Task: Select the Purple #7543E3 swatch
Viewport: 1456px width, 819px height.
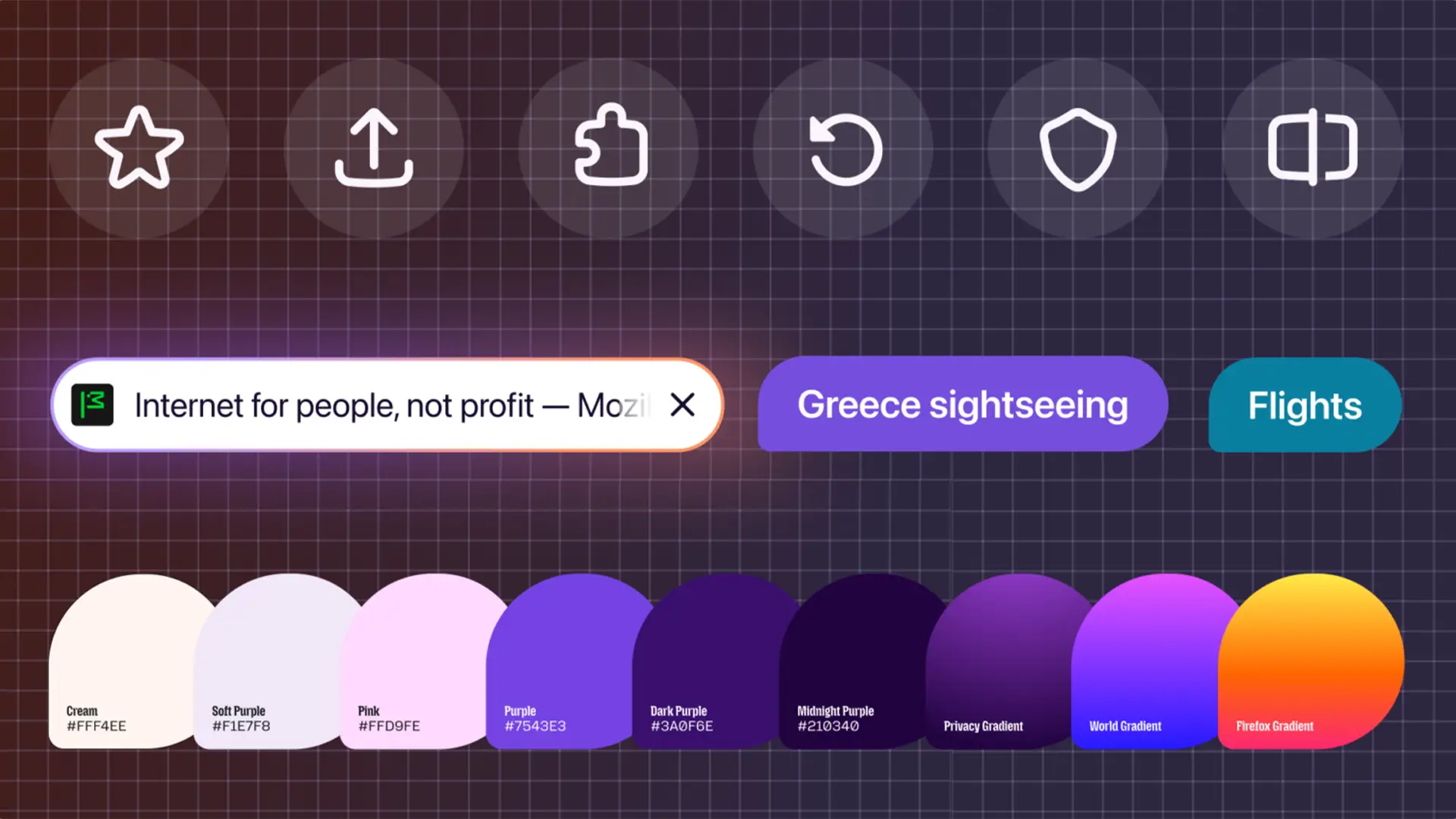Action: [568, 661]
